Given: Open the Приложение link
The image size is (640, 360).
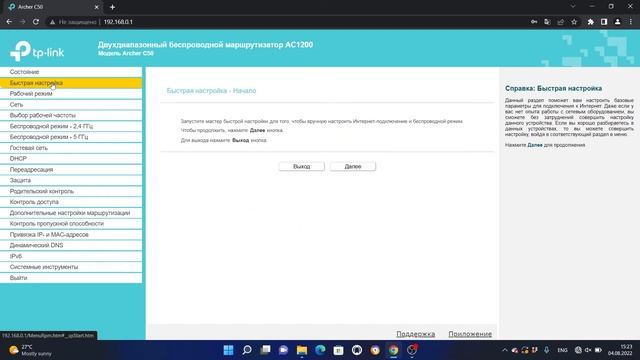Looking at the screenshot, I should click(470, 334).
